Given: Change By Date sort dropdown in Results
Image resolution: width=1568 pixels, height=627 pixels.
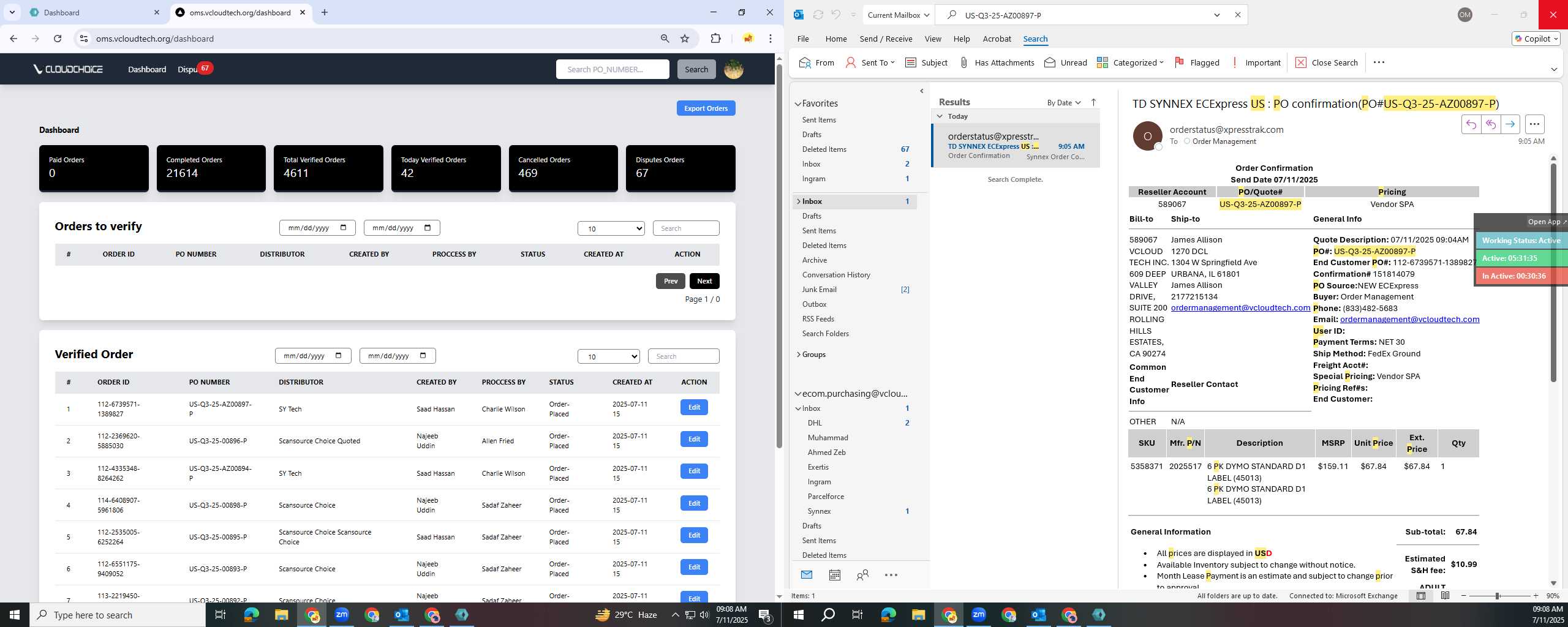Looking at the screenshot, I should [x=1064, y=102].
